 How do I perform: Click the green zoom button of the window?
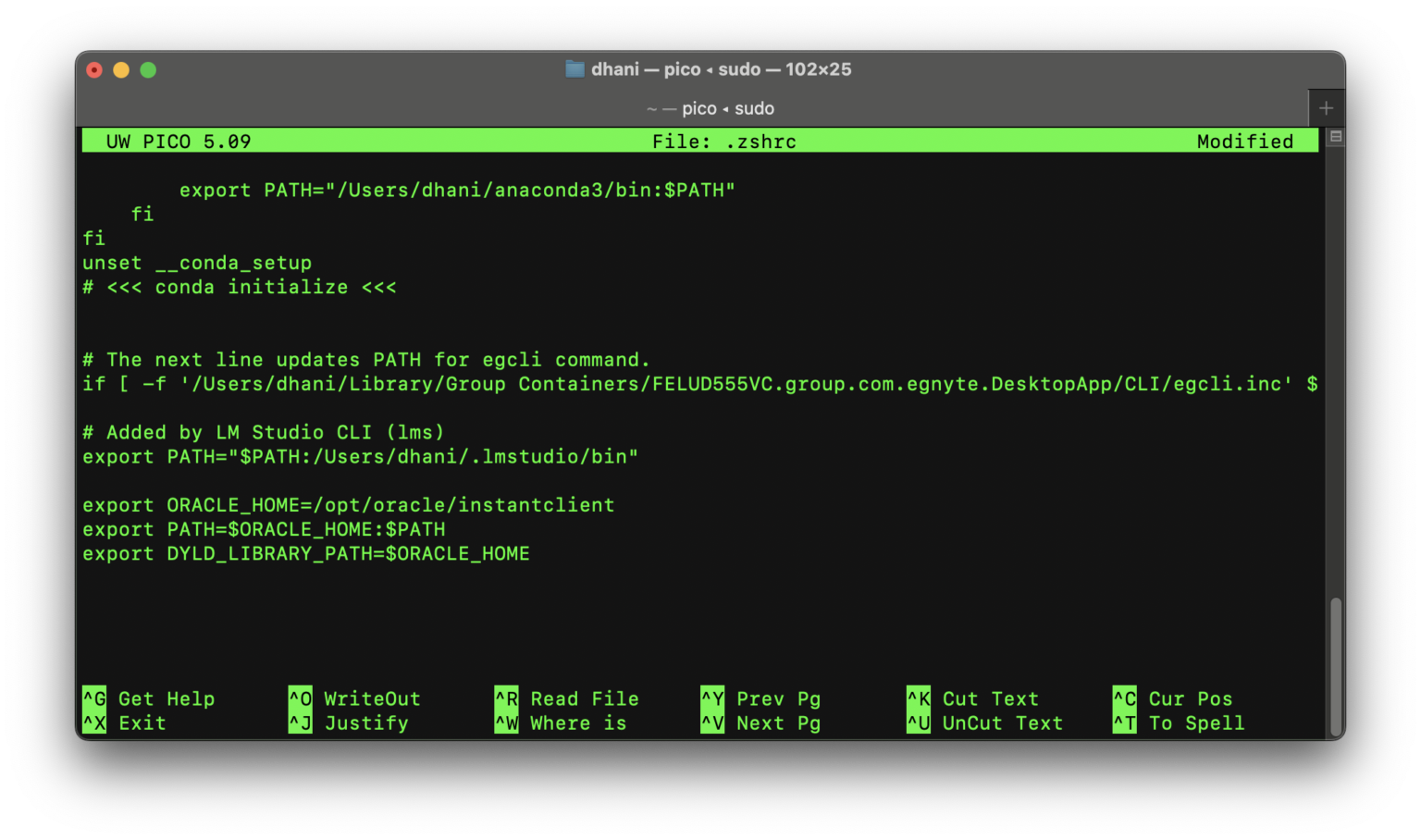tap(148, 69)
